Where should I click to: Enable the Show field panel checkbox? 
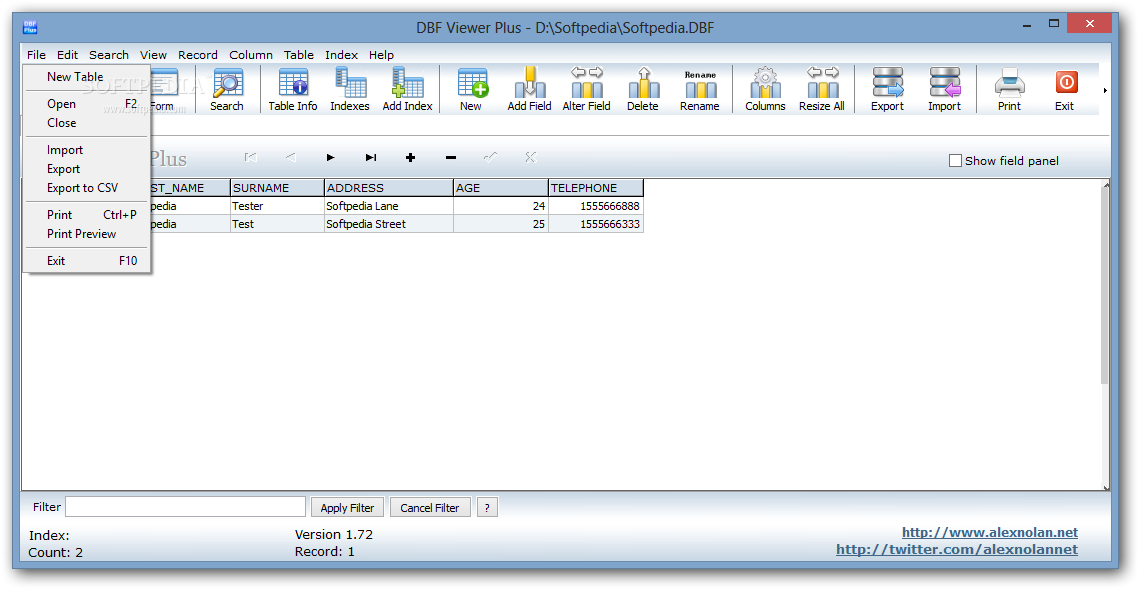click(x=956, y=161)
